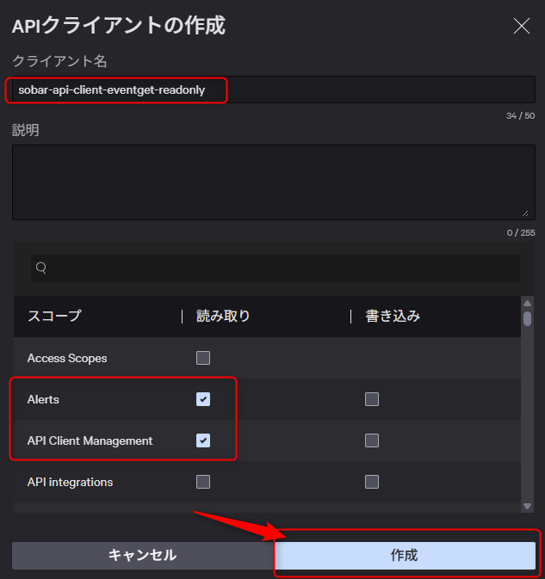Click the search magnifier icon
This screenshot has width=545, height=579.
click(41, 268)
